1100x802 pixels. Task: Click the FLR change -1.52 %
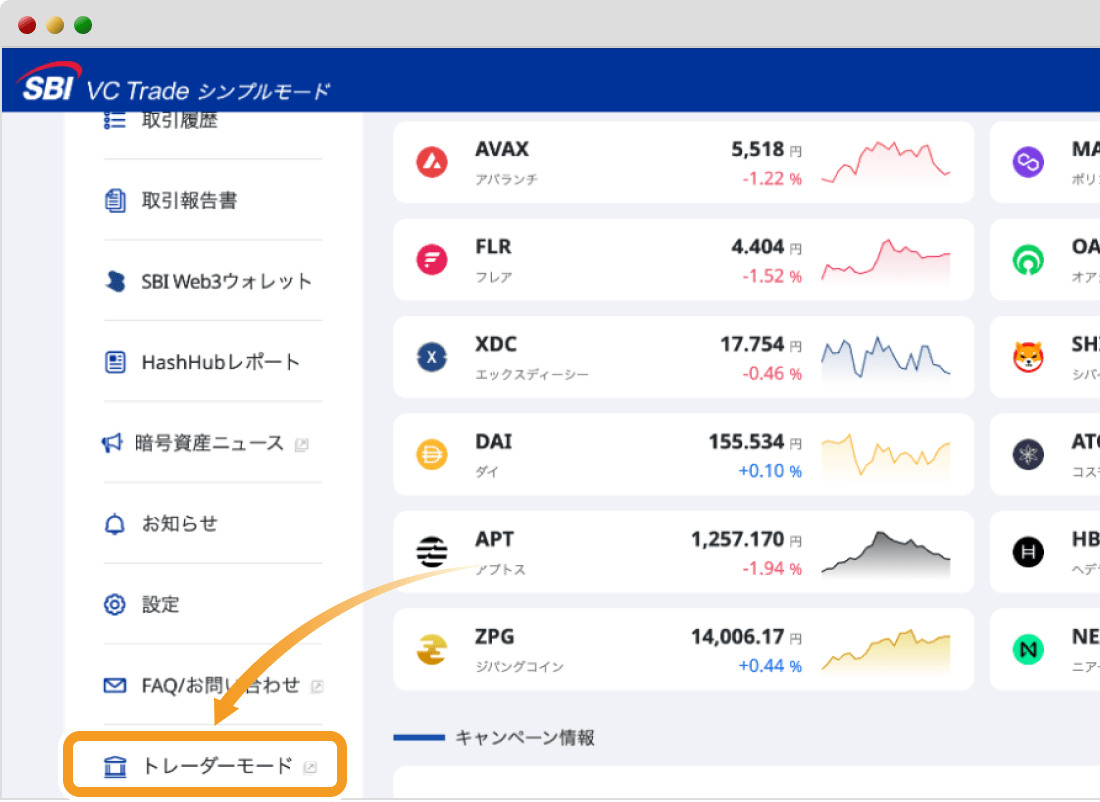pos(772,276)
